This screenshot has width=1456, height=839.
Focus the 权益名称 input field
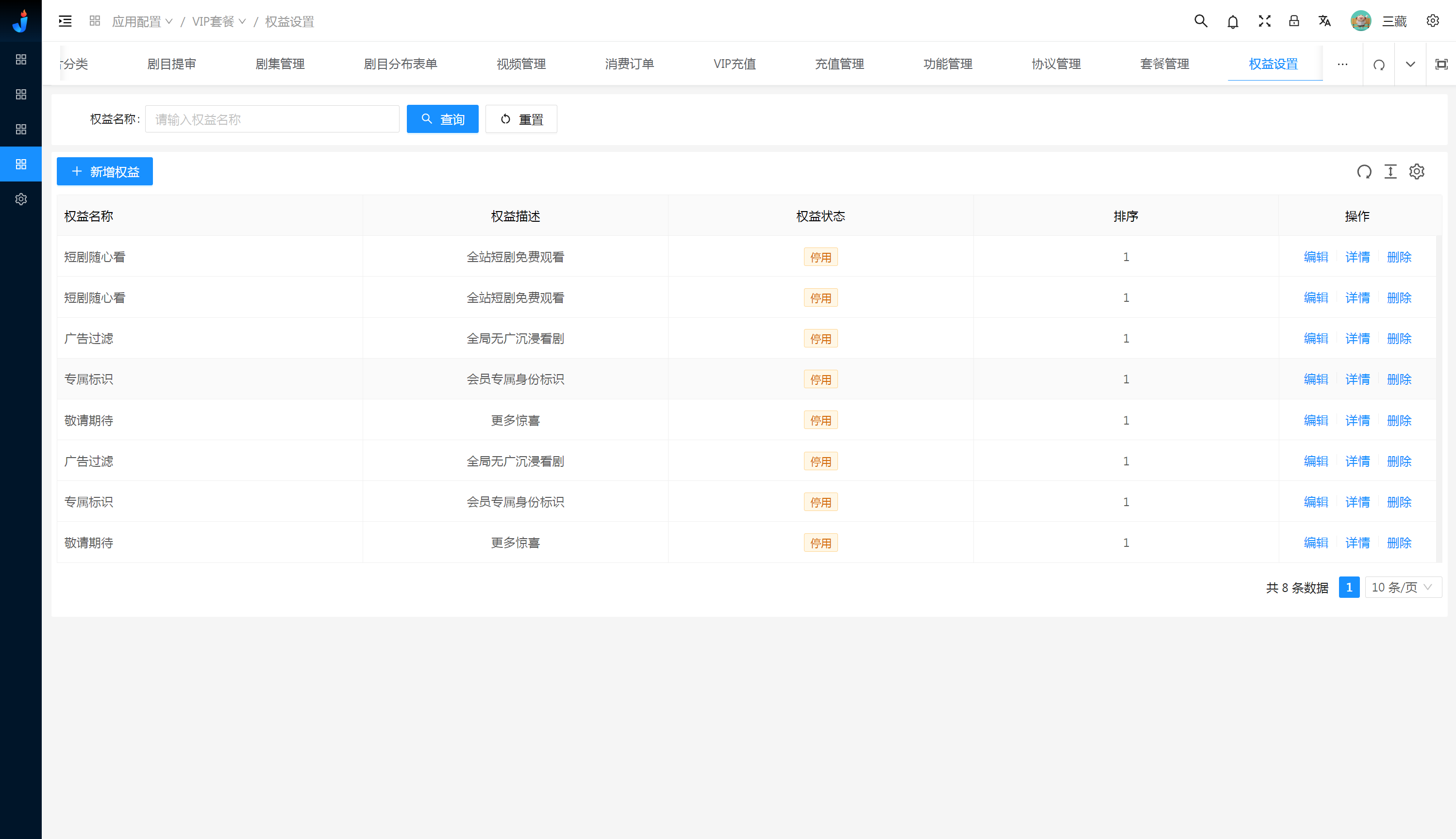272,119
